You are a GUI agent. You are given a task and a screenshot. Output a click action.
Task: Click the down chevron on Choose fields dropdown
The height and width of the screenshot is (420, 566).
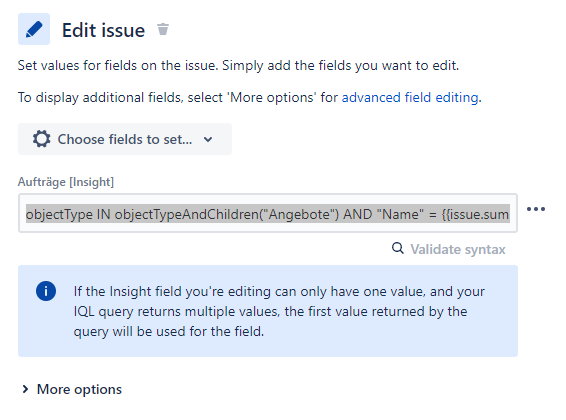tap(208, 140)
